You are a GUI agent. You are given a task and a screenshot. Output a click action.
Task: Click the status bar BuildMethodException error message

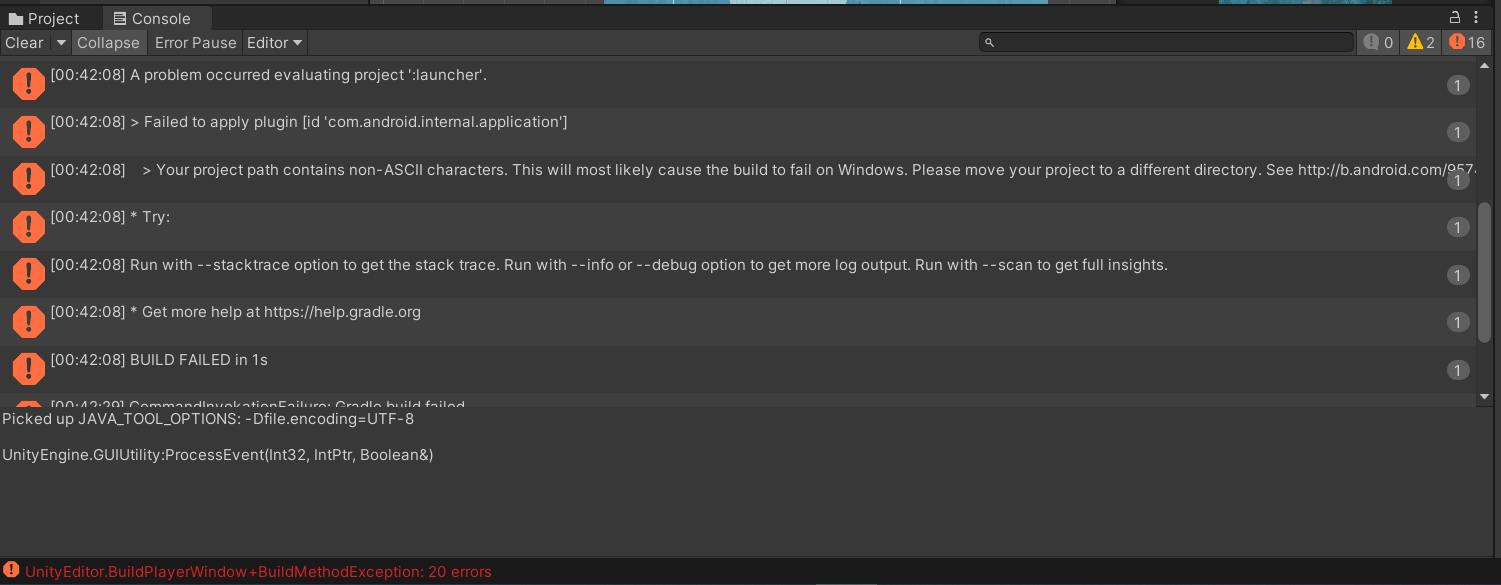click(258, 572)
